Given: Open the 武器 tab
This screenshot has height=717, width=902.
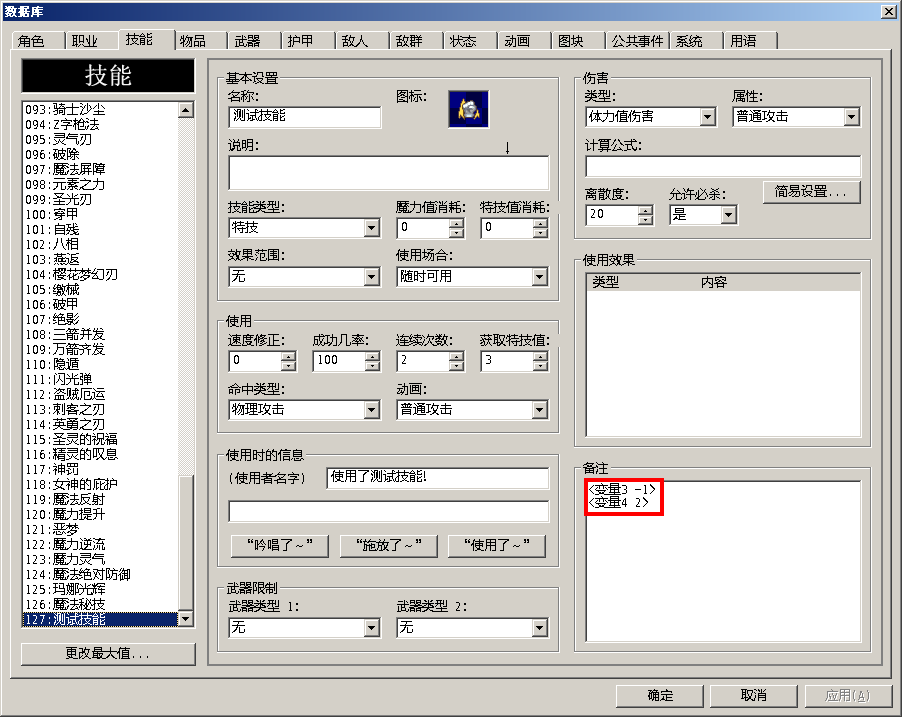Looking at the screenshot, I should (x=254, y=41).
